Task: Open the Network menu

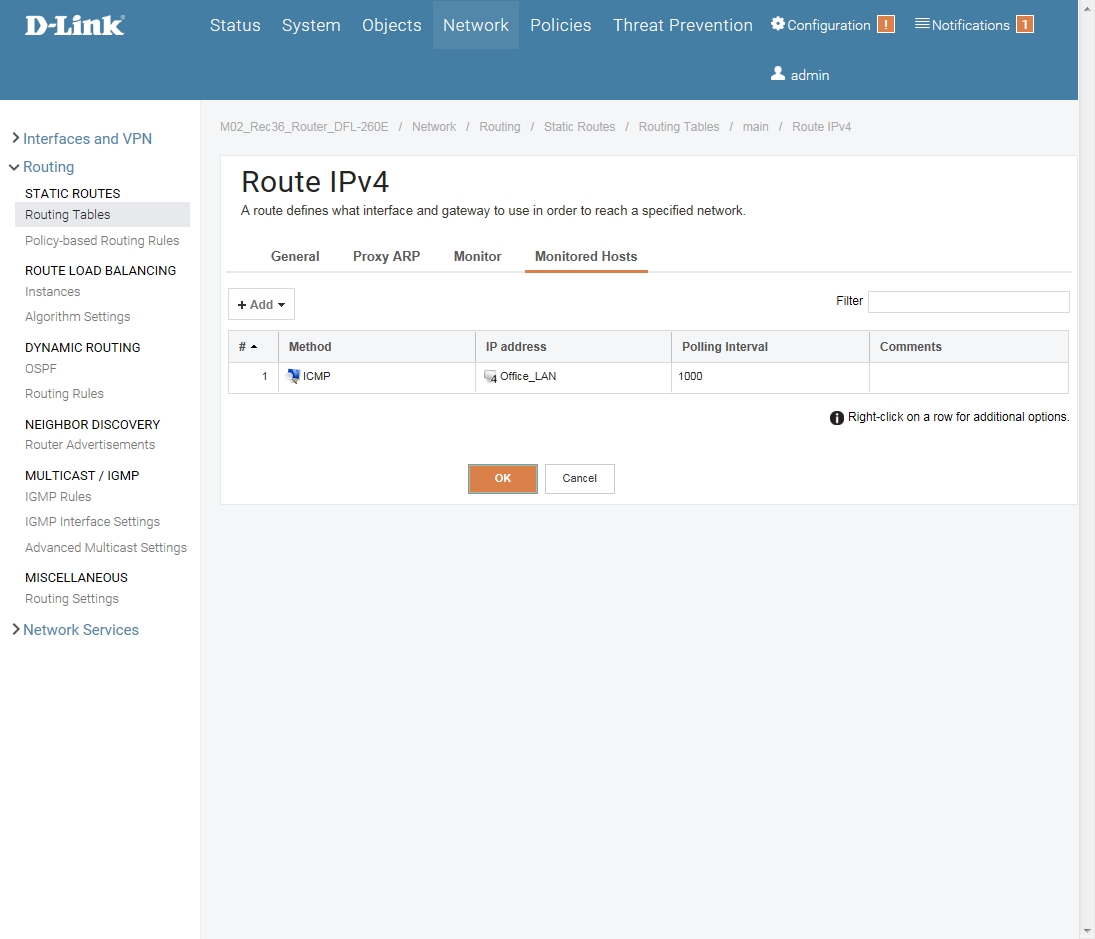Action: coord(476,25)
